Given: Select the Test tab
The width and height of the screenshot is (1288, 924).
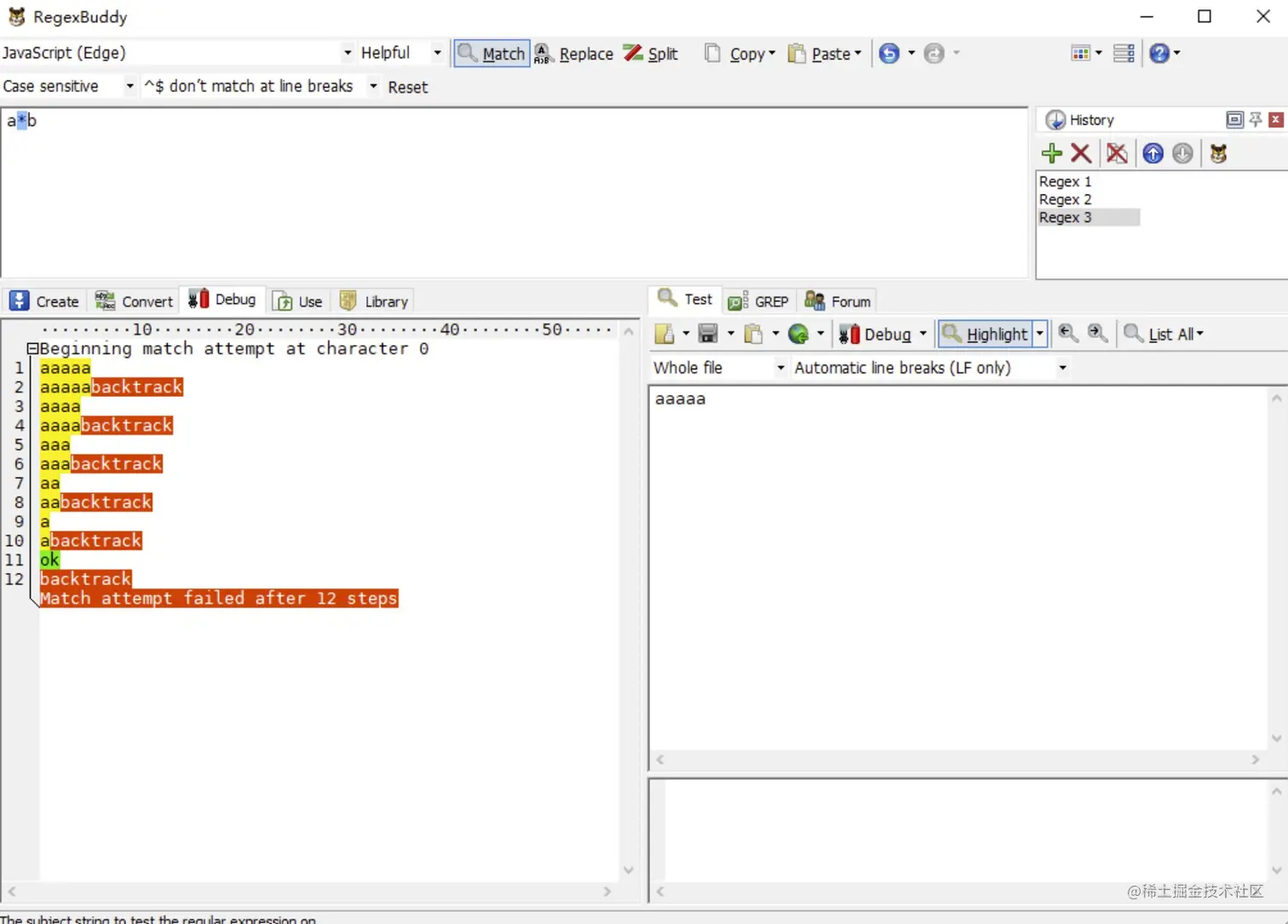Looking at the screenshot, I should coord(686,299).
